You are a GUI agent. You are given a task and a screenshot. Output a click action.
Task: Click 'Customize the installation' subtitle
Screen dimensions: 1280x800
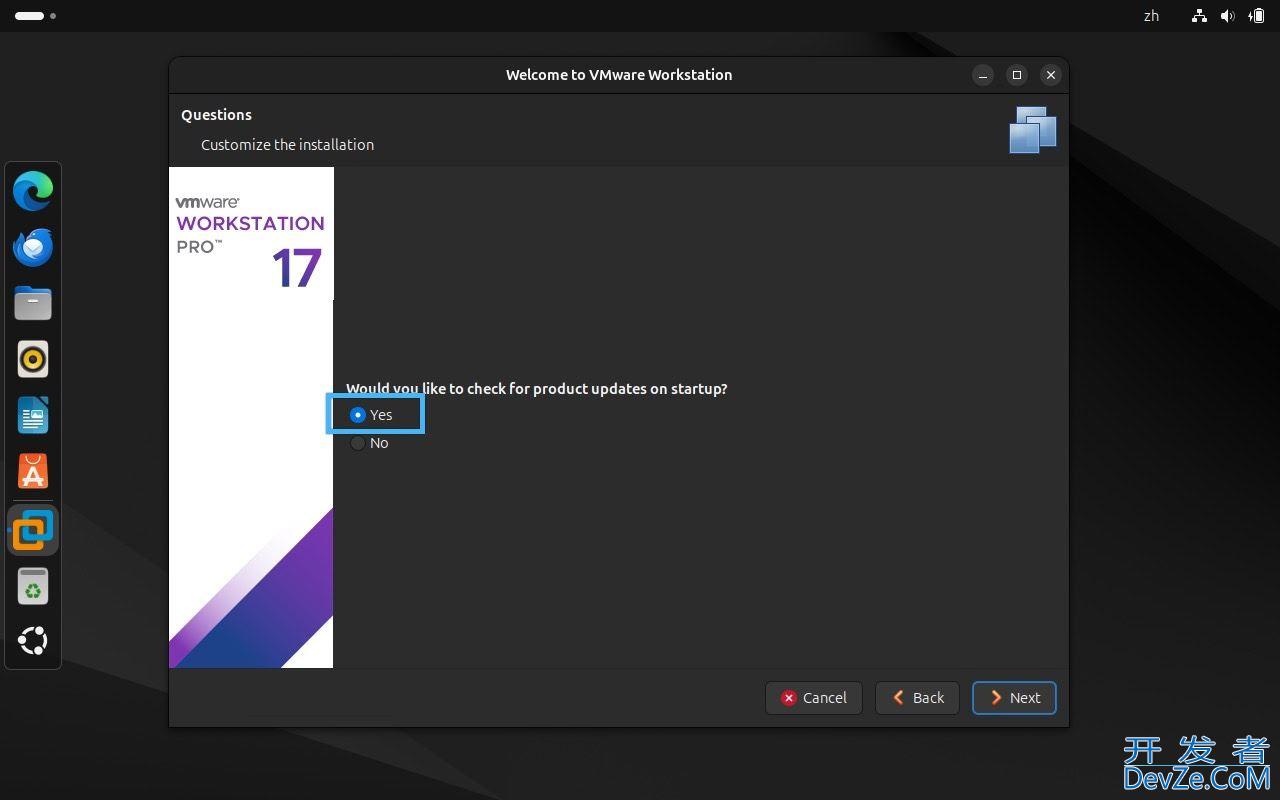[x=287, y=145]
